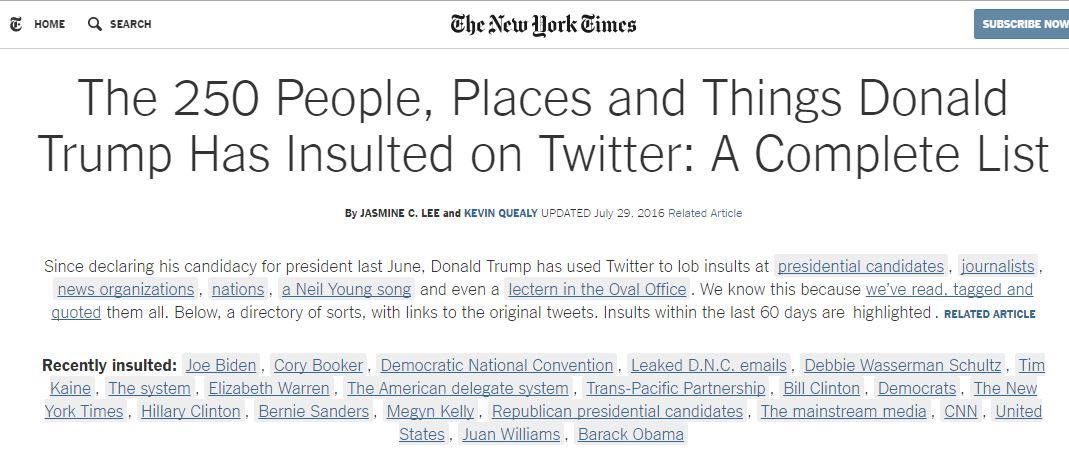Open the Related Article link beside date
This screenshot has width=1069, height=465.
(x=705, y=213)
